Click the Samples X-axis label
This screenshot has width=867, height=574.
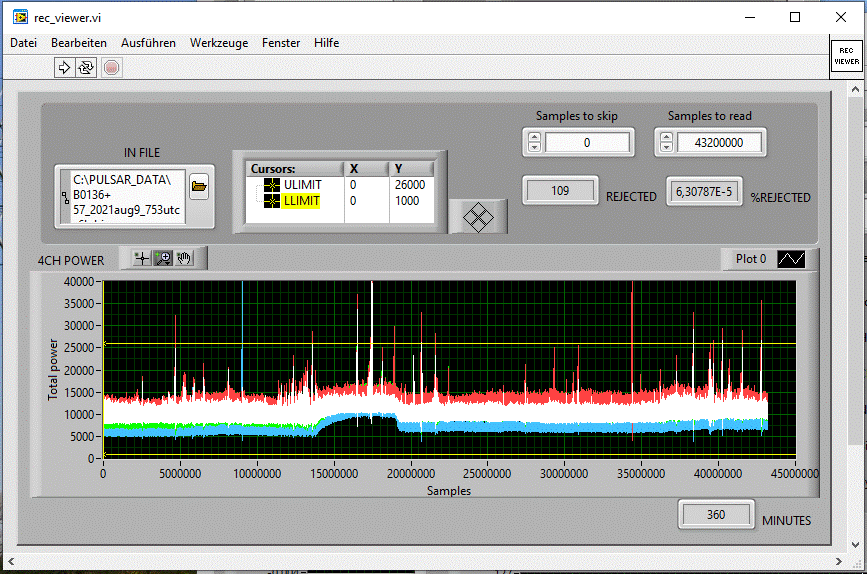tap(449, 490)
